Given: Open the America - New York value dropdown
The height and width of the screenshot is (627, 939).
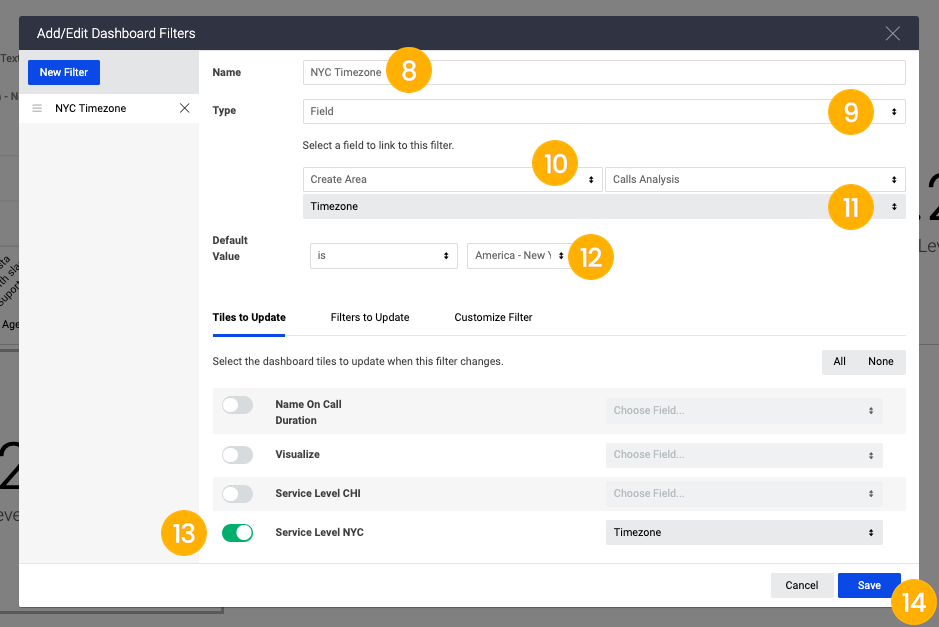Looking at the screenshot, I should click(x=519, y=256).
